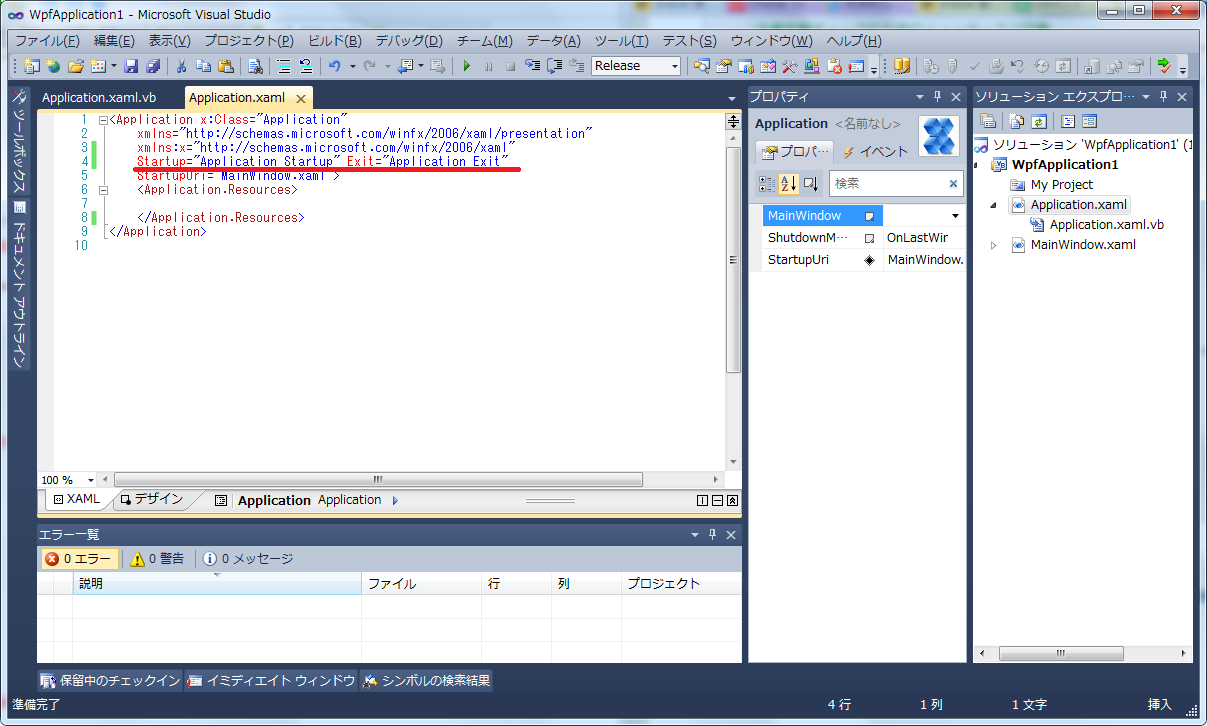Click the Open File folder icon

coord(76,66)
